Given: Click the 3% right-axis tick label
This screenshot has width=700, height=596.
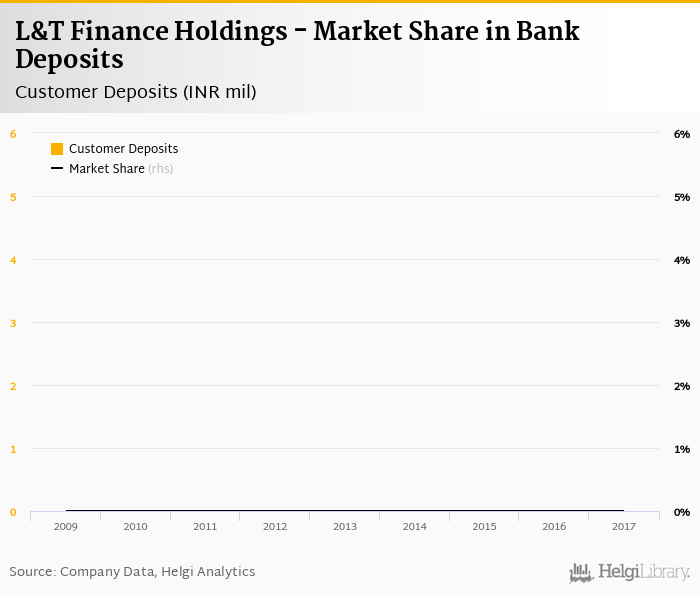Looking at the screenshot, I should (x=682, y=323).
